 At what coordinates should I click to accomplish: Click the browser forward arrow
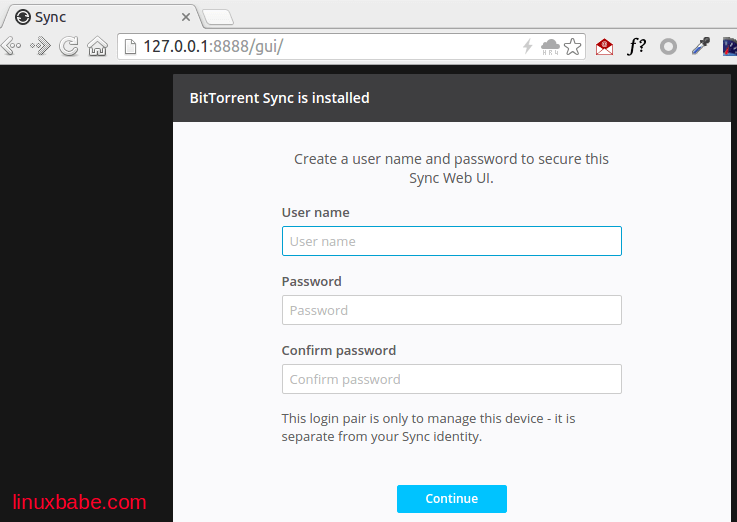tap(40, 46)
